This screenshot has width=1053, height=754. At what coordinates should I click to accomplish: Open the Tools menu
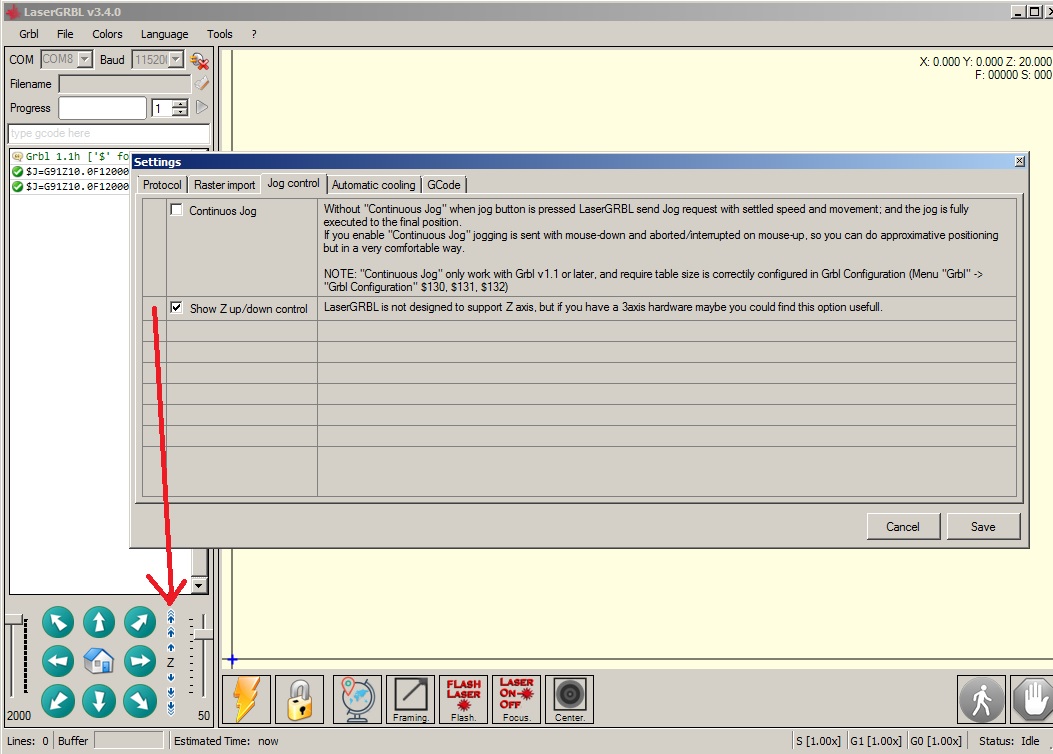220,34
